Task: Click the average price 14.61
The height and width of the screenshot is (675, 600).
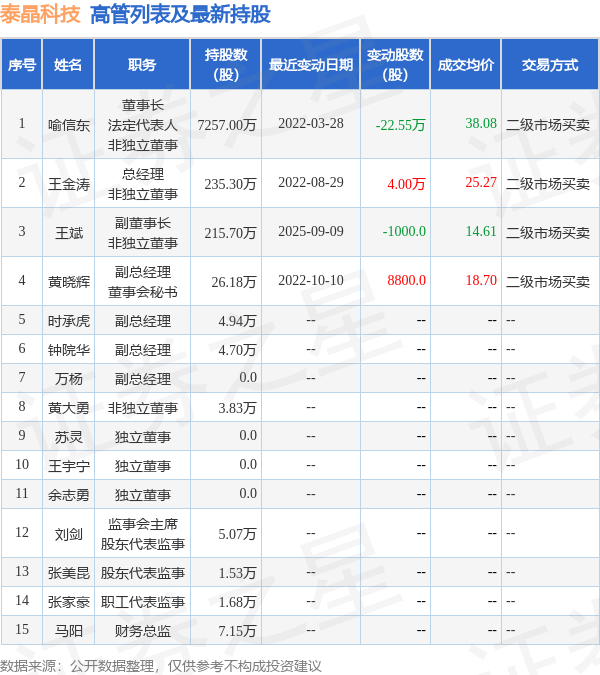Action: tap(481, 232)
